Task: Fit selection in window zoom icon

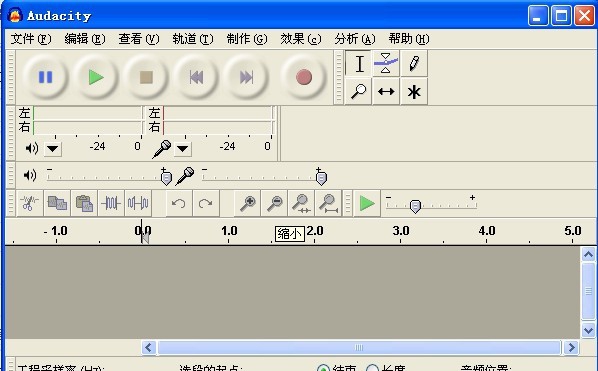Action: pos(302,203)
